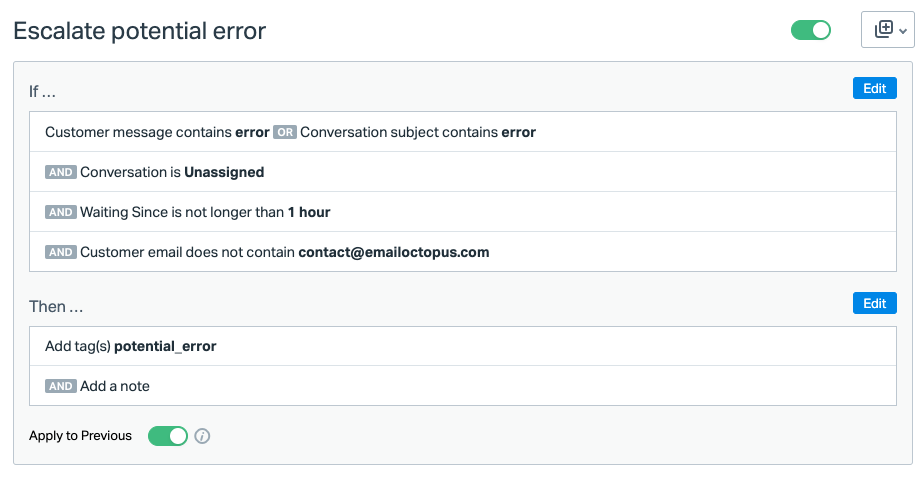Image resolution: width=923 pixels, height=477 pixels.
Task: Select the Conversation subject contains error condition
Action: coord(418,132)
